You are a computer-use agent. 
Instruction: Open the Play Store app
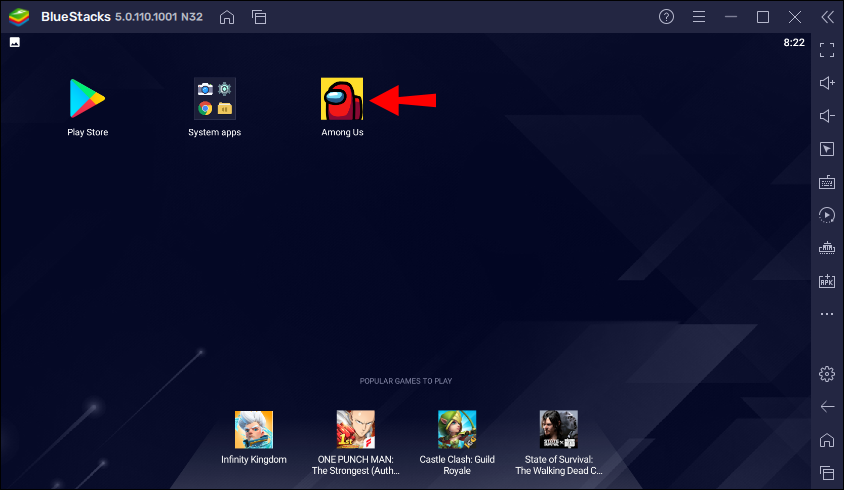87,99
